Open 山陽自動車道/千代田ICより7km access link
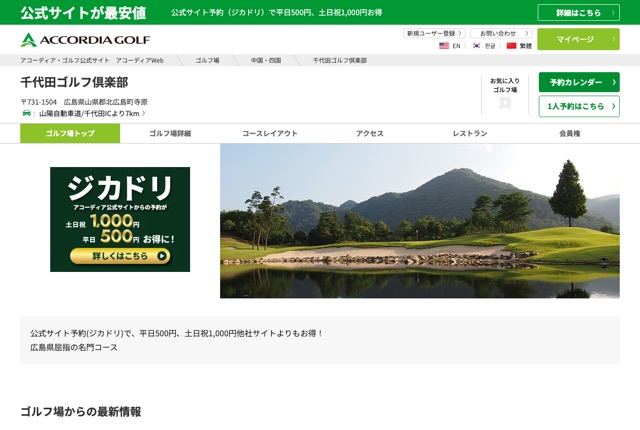This screenshot has width=640, height=430. coord(92,113)
